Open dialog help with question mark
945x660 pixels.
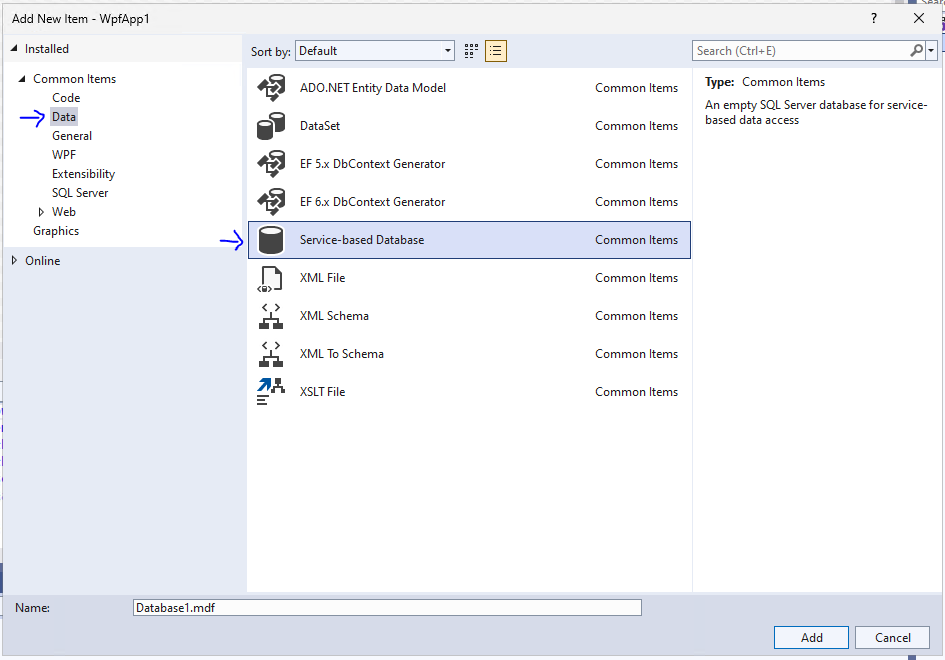click(x=874, y=18)
